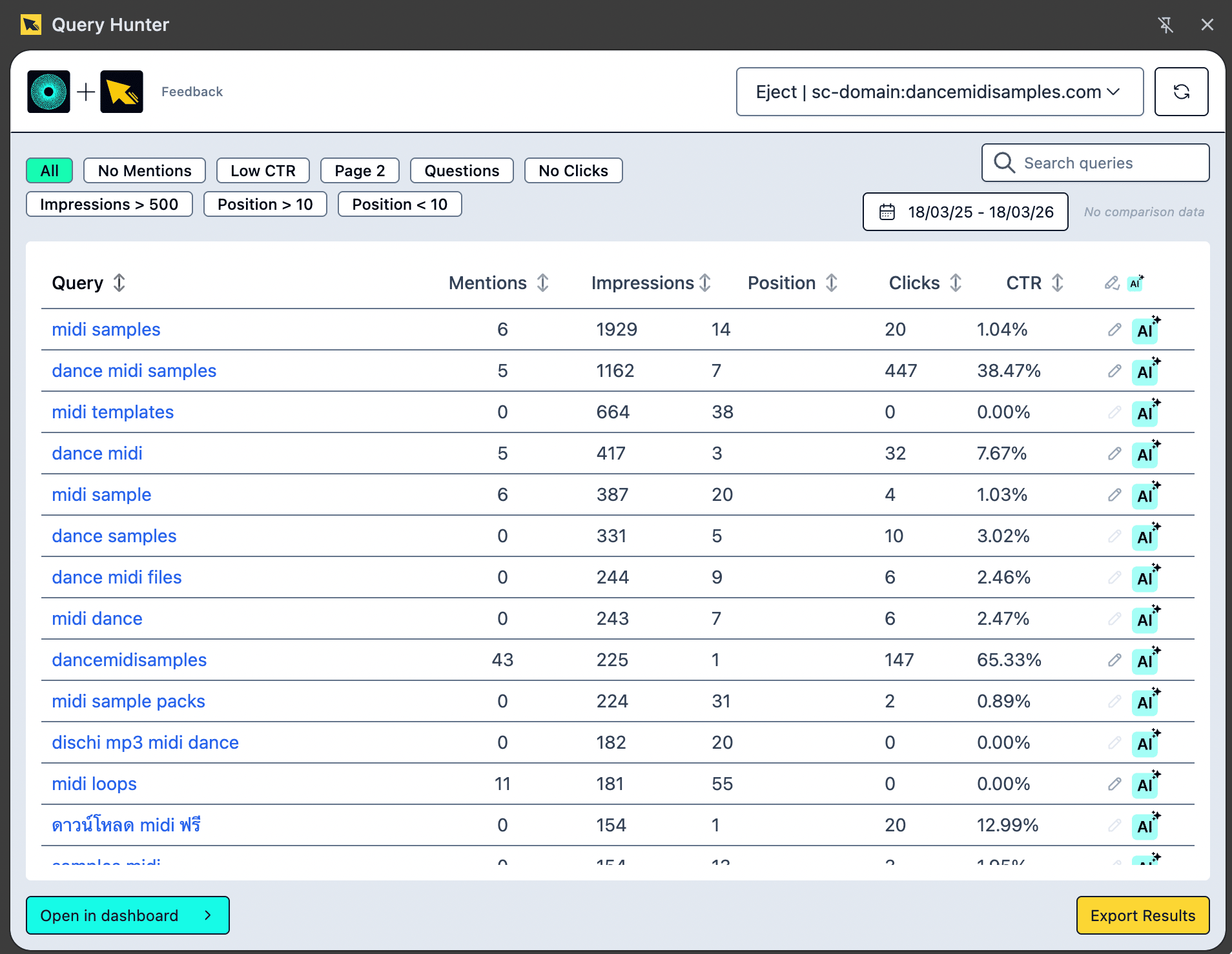Edit the dance midi samples query

coord(1114,371)
